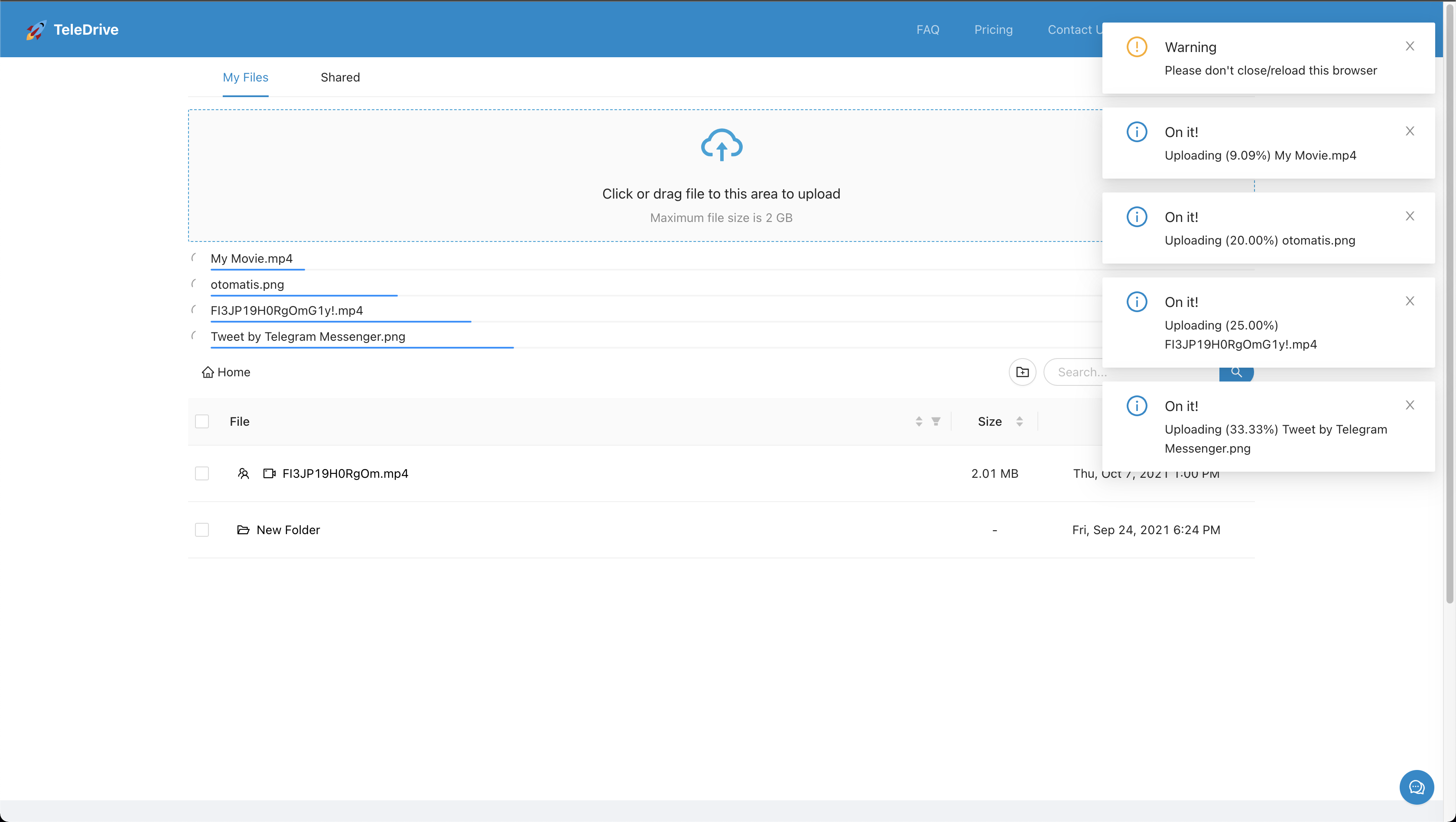Sort by Size column arrows

coord(1019,421)
